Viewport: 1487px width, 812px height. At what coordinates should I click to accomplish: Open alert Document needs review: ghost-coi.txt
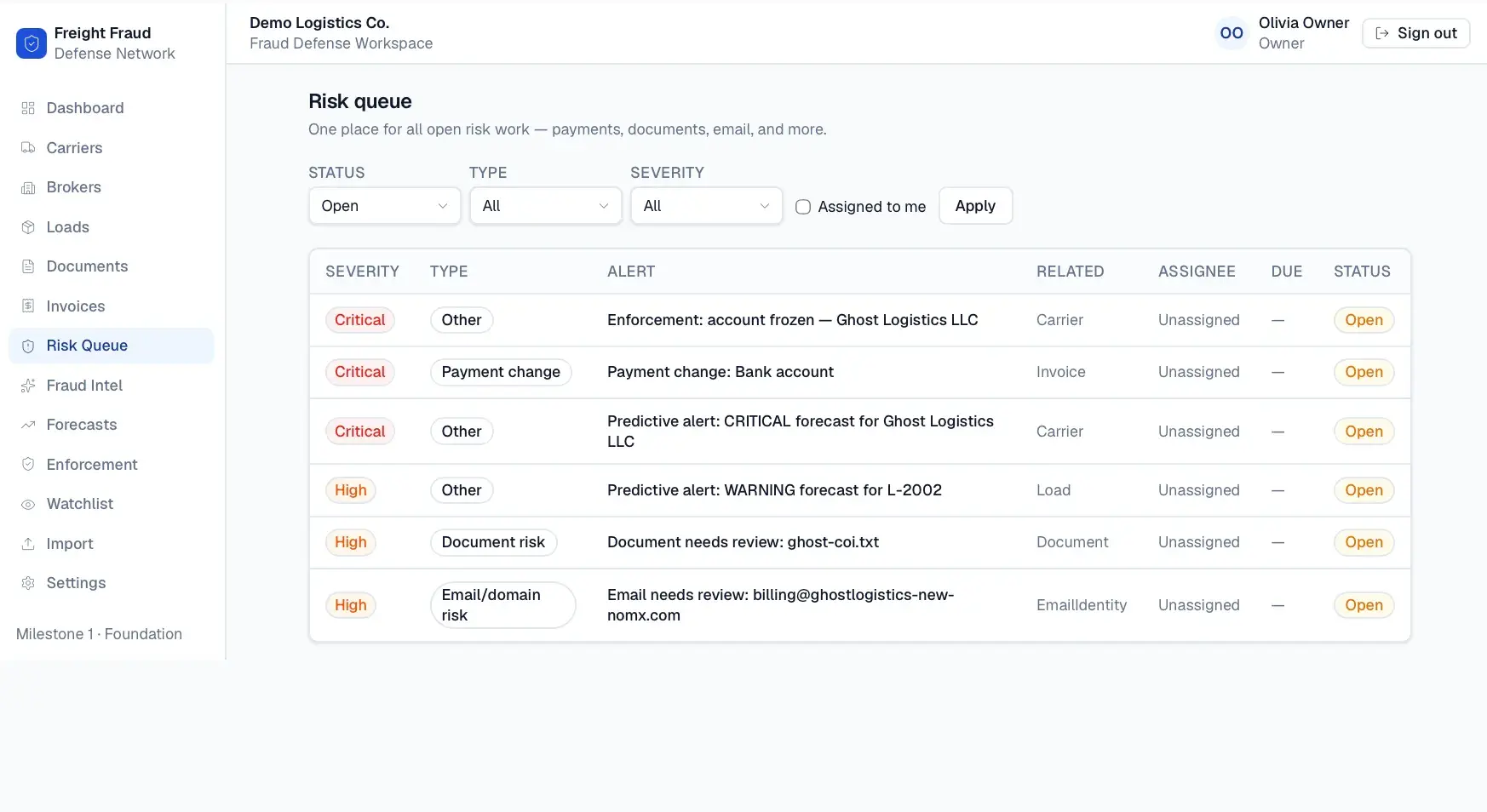coord(743,542)
